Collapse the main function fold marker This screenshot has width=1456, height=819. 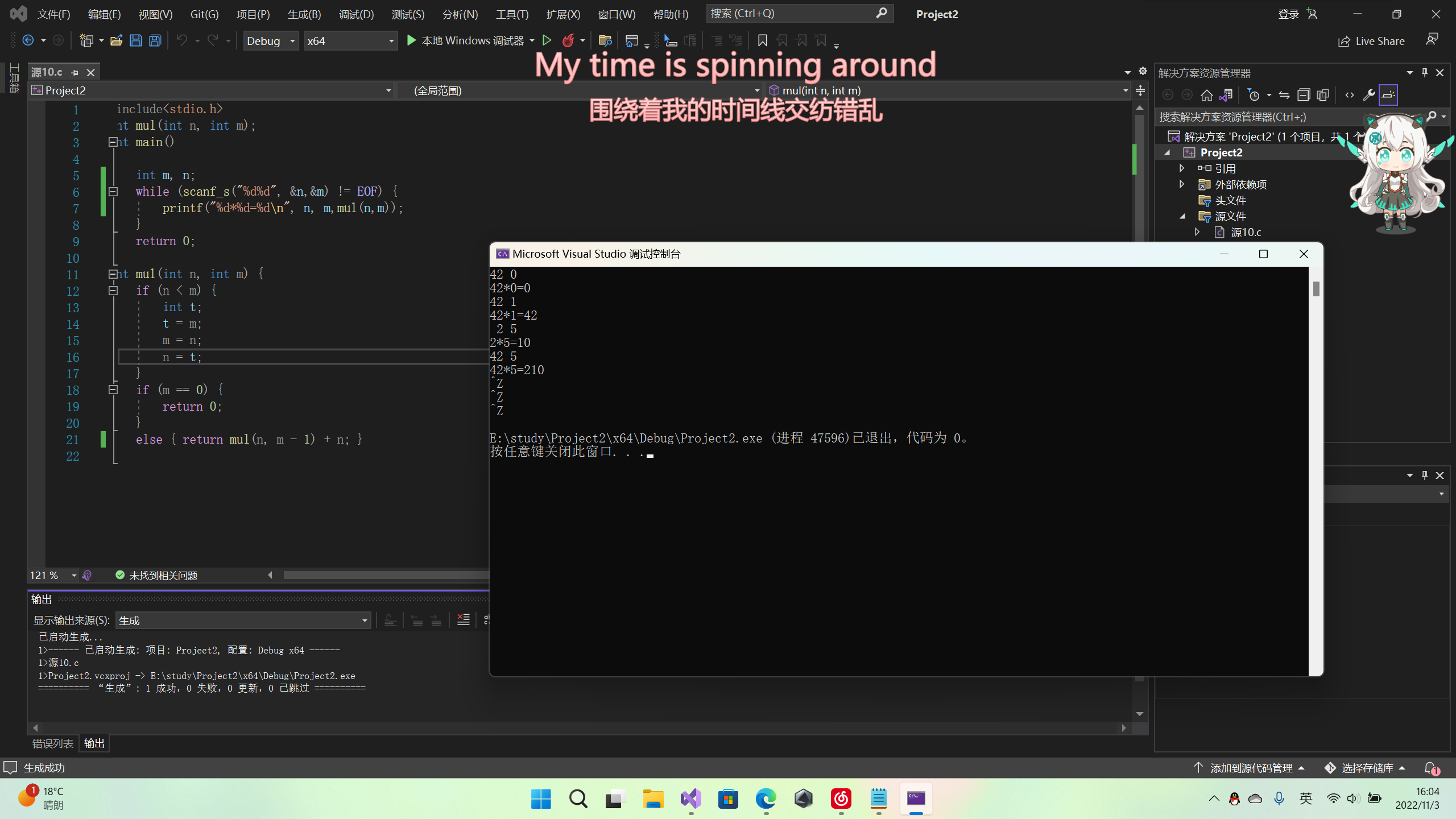113,142
